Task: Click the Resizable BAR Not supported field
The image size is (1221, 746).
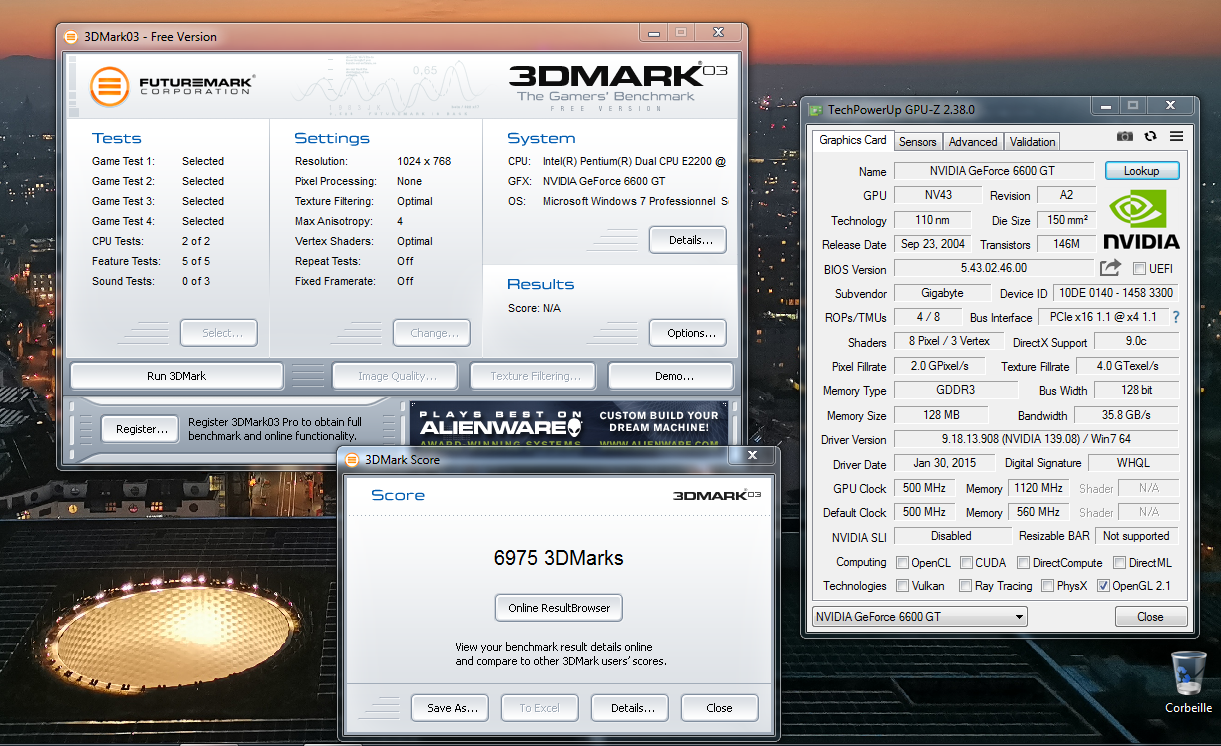Action: (x=1136, y=536)
